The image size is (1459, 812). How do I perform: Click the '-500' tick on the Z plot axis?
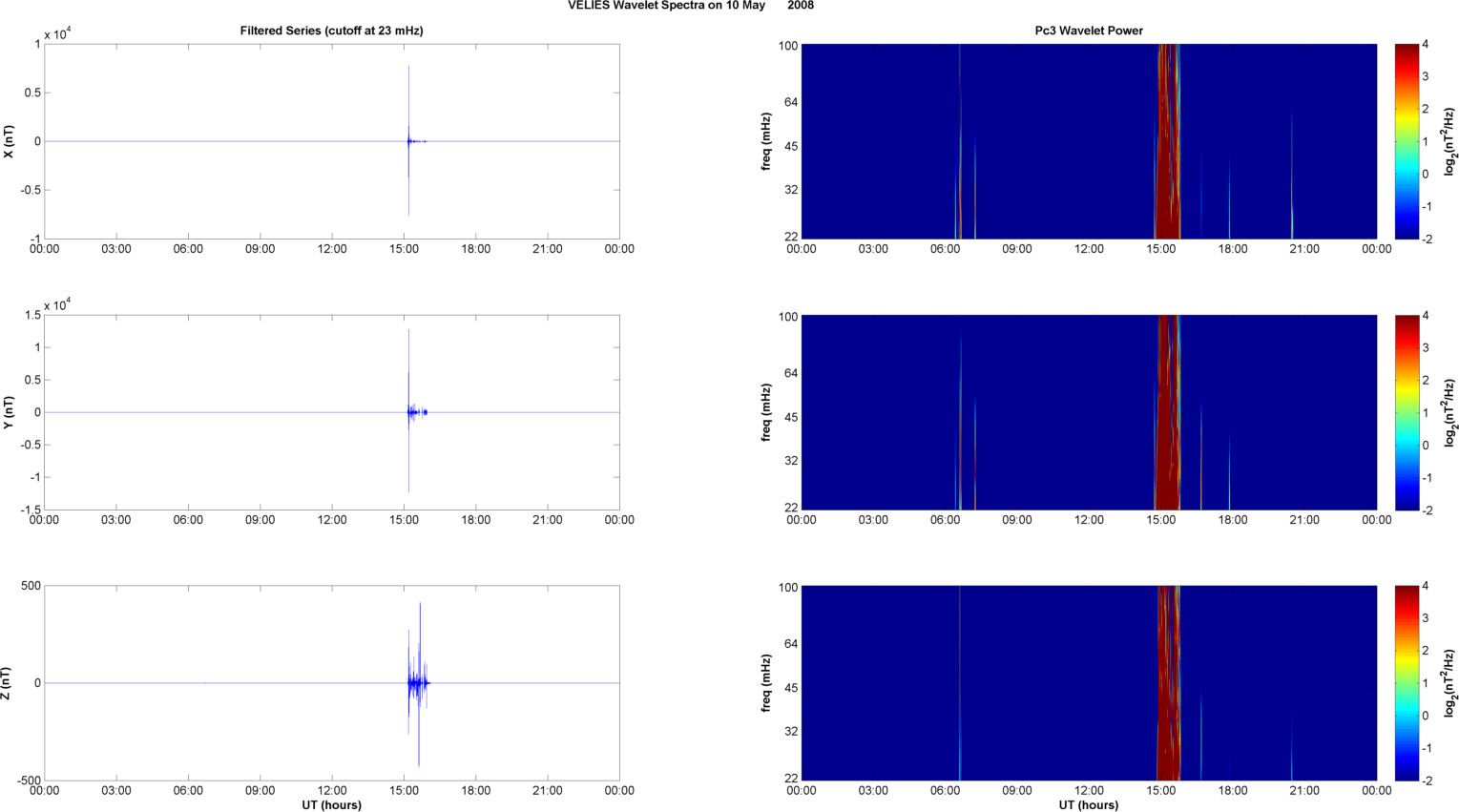(x=29, y=781)
